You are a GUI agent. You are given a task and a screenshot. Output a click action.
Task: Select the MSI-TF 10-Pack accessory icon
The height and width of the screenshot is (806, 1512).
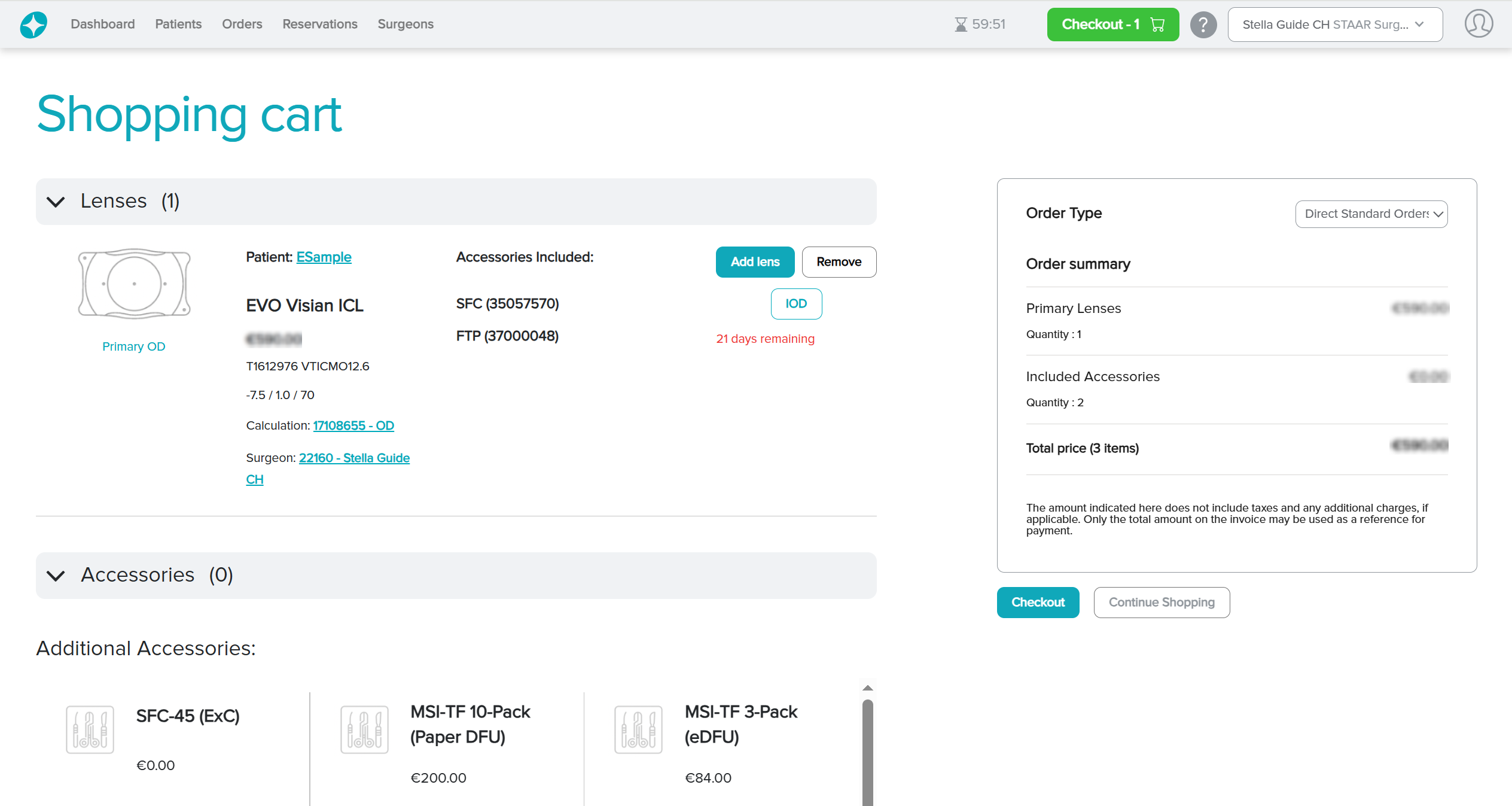(364, 729)
